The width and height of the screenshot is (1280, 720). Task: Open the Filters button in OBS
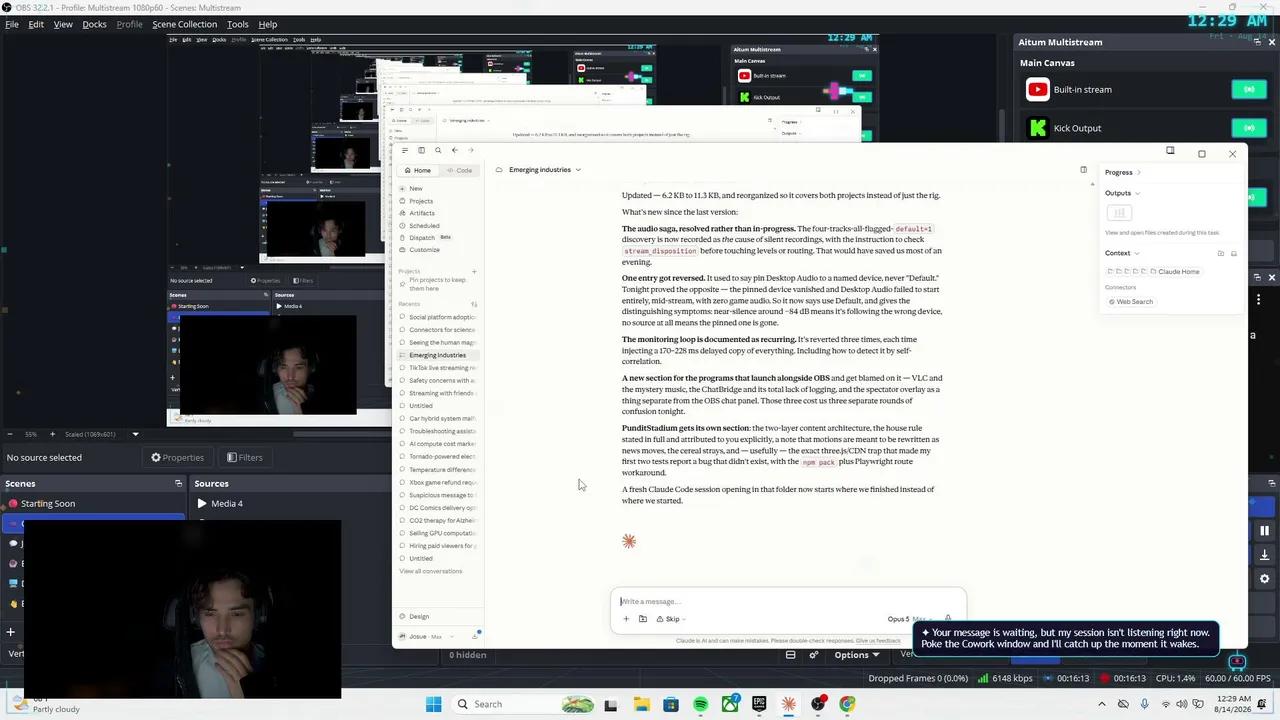[x=245, y=458]
